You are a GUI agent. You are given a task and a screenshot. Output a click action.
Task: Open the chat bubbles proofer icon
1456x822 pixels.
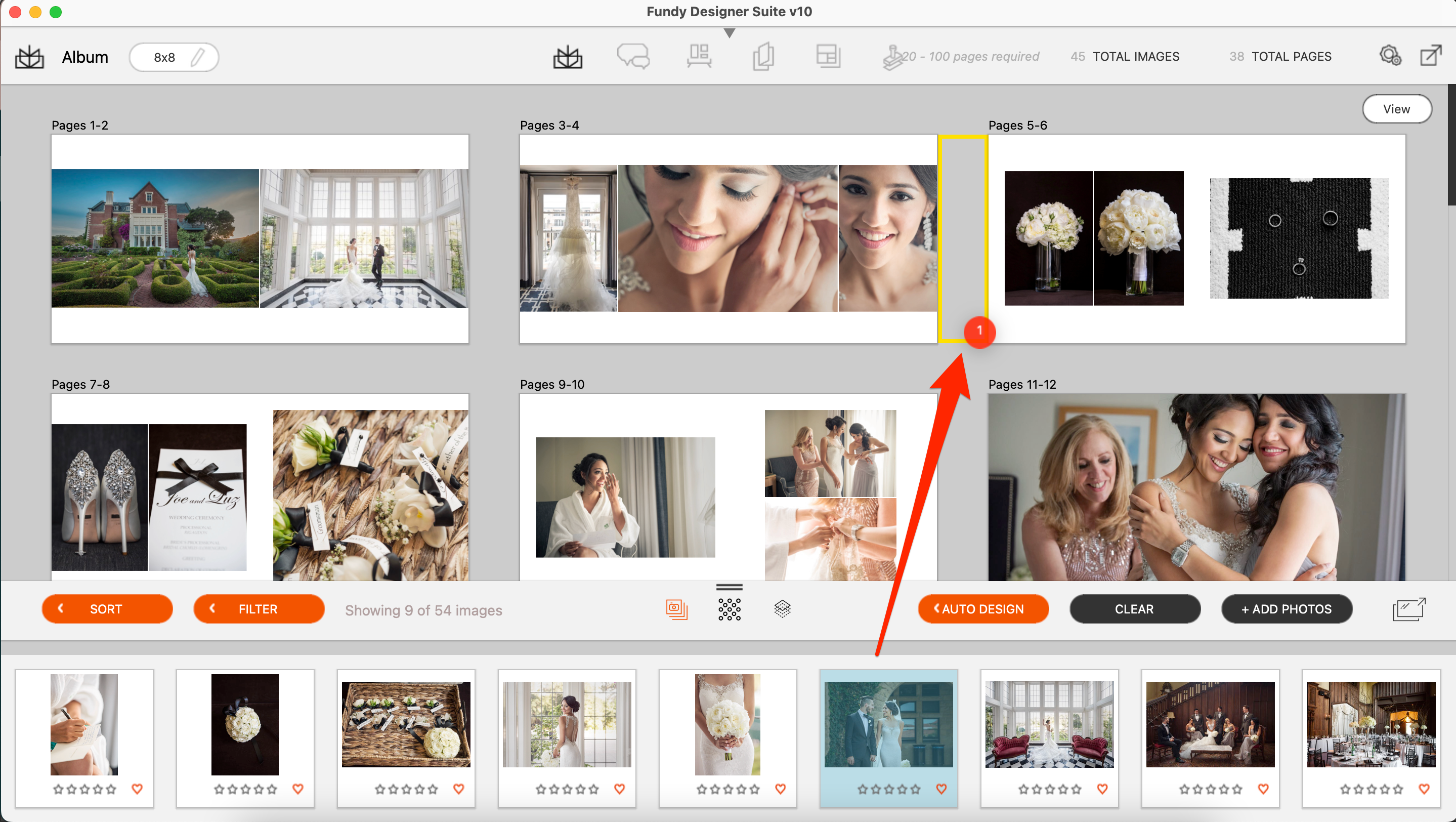click(632, 57)
